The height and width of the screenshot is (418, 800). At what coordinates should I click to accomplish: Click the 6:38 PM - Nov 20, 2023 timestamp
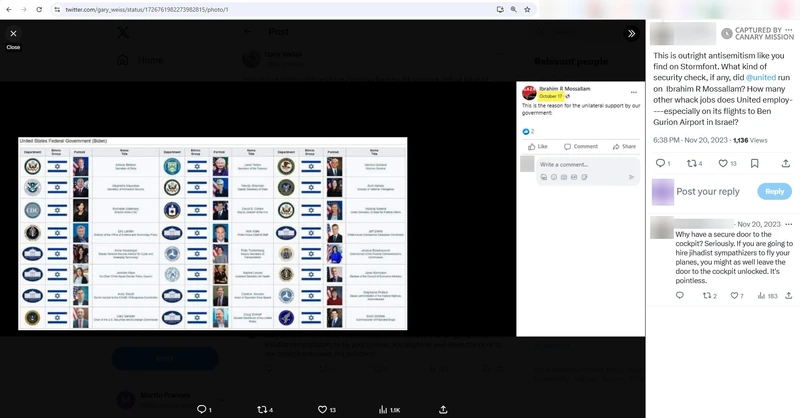pos(690,140)
